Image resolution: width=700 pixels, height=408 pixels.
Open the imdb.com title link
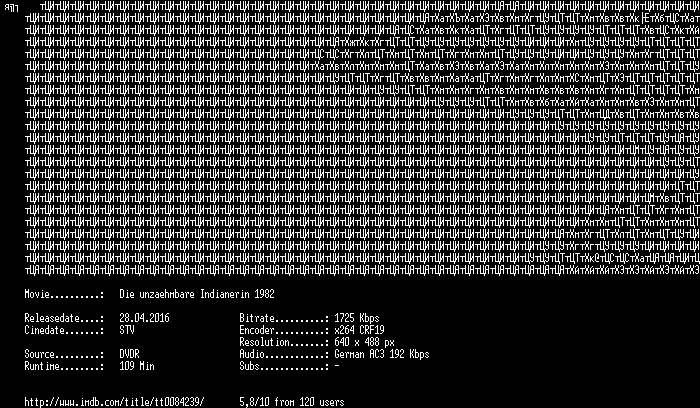[114, 402]
